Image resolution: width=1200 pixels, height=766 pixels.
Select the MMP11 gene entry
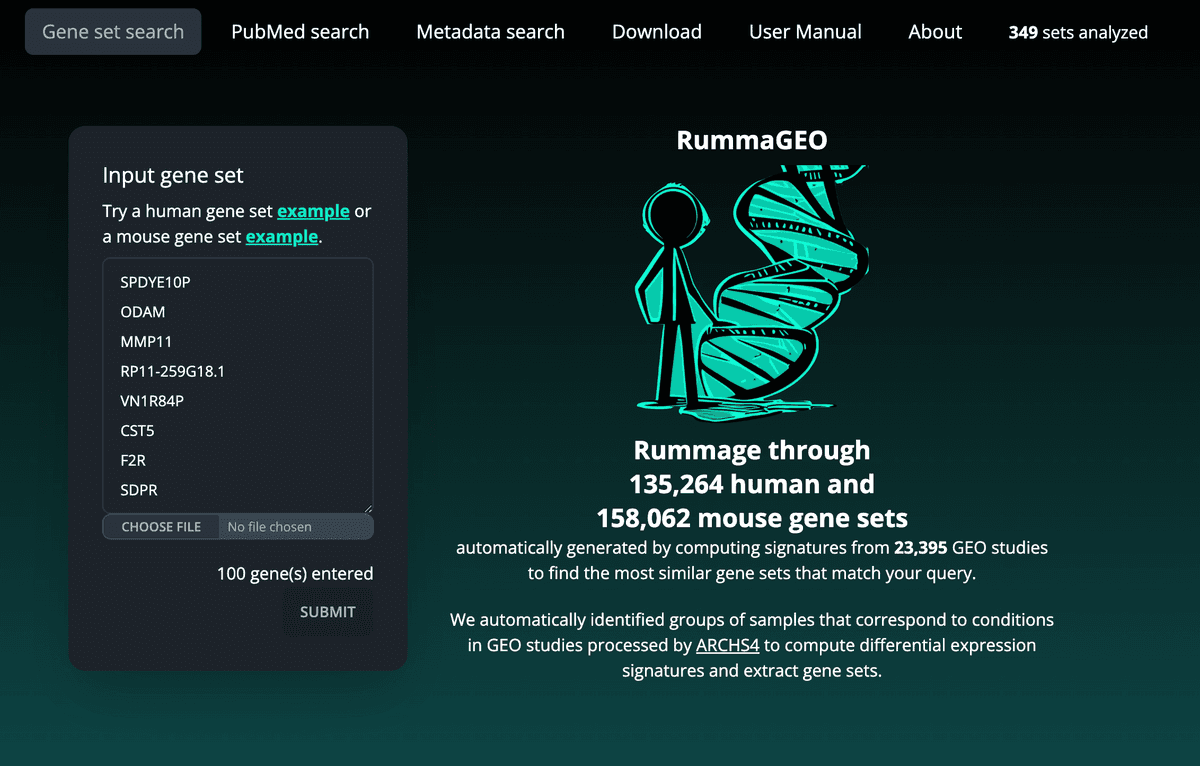pos(146,342)
